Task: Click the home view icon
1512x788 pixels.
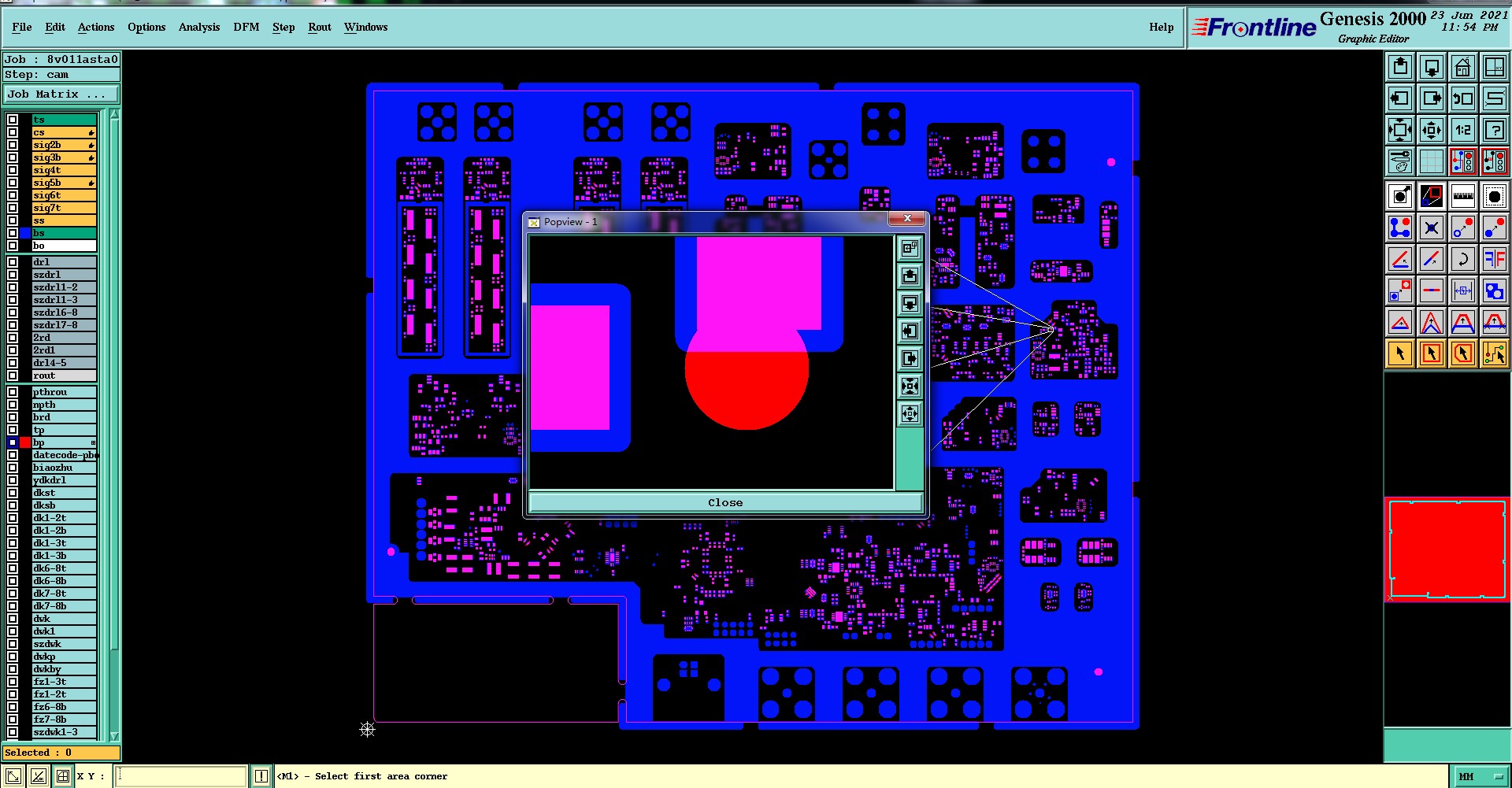Action: tap(1462, 67)
